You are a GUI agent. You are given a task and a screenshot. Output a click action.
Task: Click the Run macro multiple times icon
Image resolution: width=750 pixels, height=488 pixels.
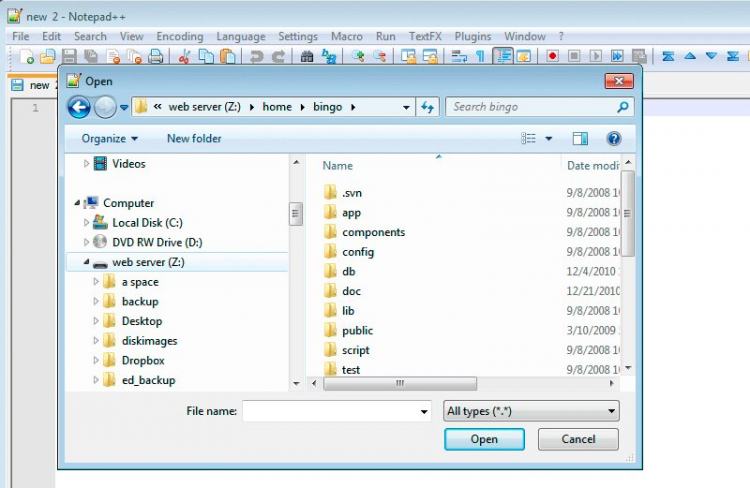[x=617, y=56]
